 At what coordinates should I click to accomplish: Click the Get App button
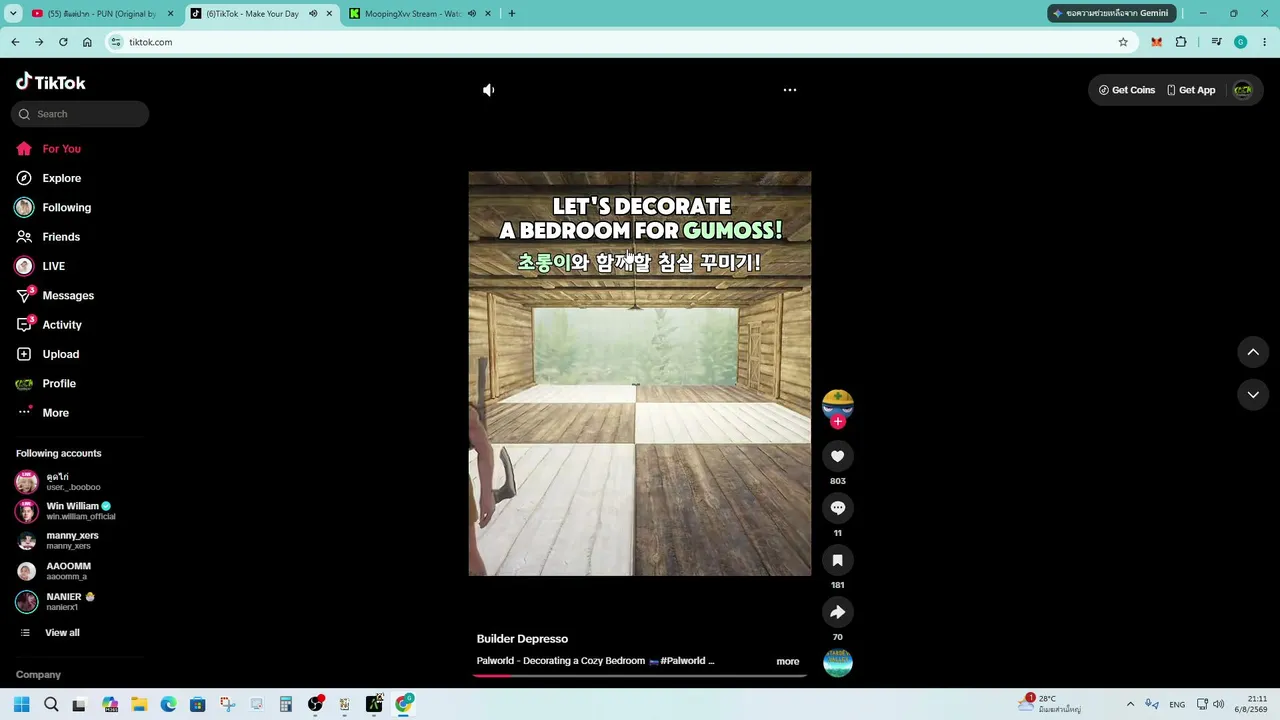(x=1191, y=90)
